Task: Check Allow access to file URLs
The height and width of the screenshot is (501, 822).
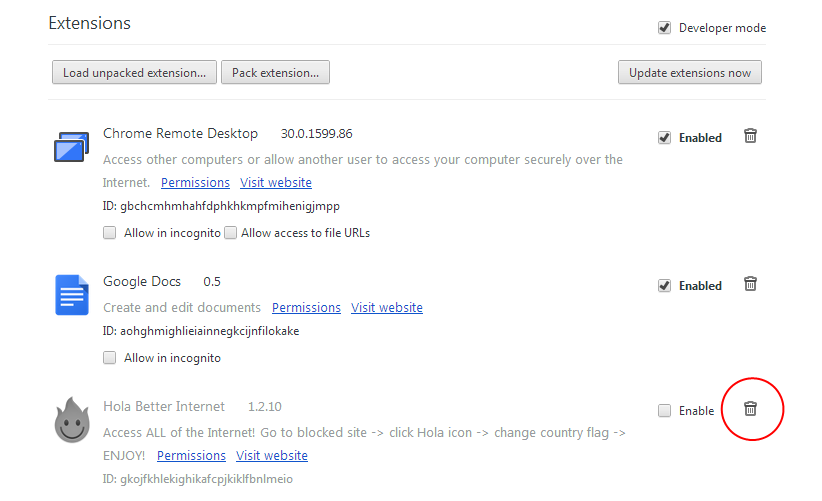Action: click(231, 233)
